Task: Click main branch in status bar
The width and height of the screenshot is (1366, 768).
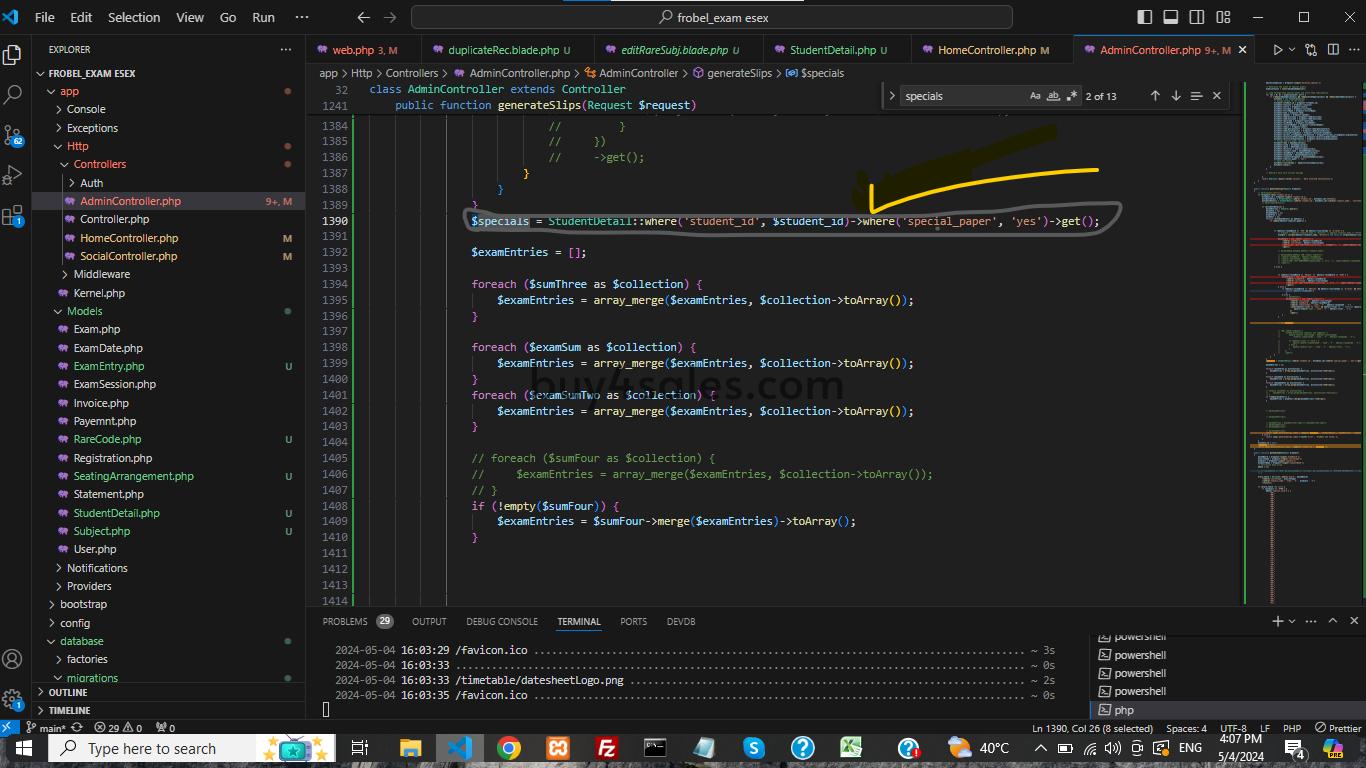Action: pos(45,728)
